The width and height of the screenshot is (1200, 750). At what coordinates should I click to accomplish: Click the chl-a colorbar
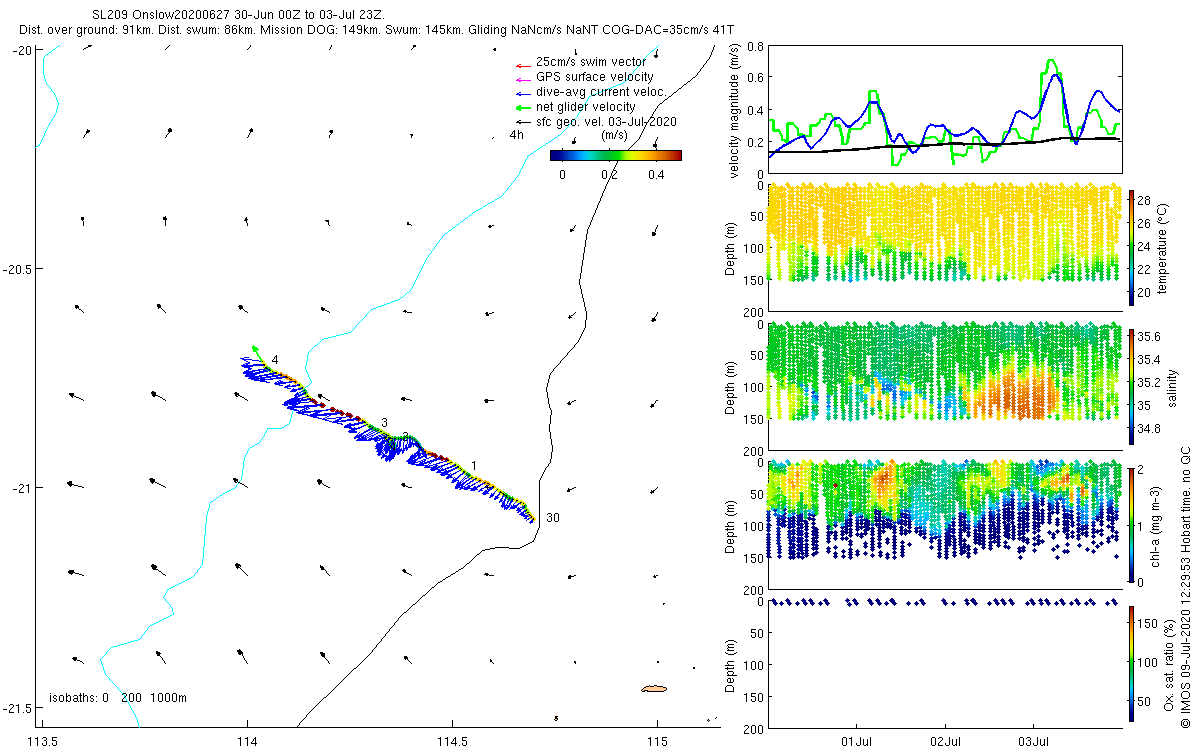point(1131,525)
